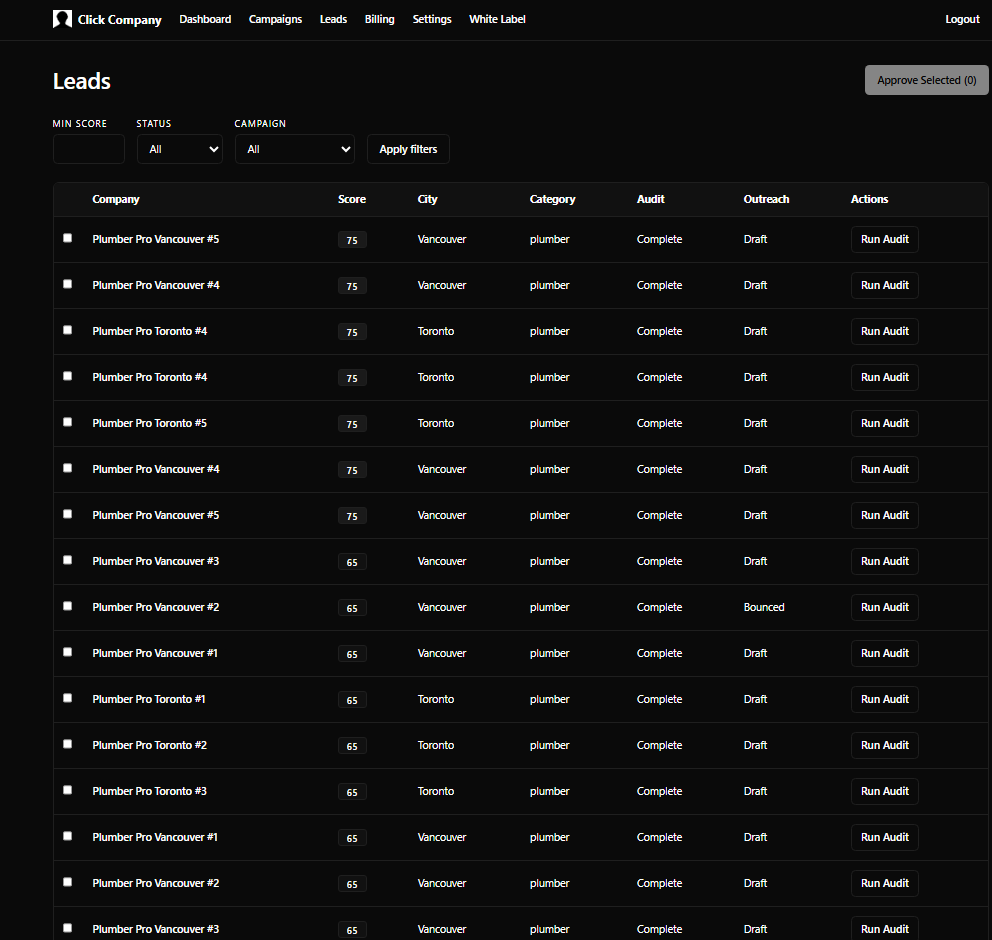Click the 65 score badge for Toronto #1

coord(352,700)
